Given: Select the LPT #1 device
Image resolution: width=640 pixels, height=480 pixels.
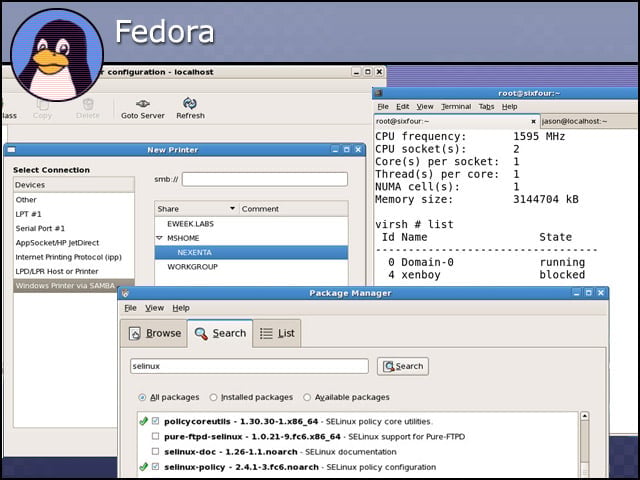Looking at the screenshot, I should tap(73, 214).
